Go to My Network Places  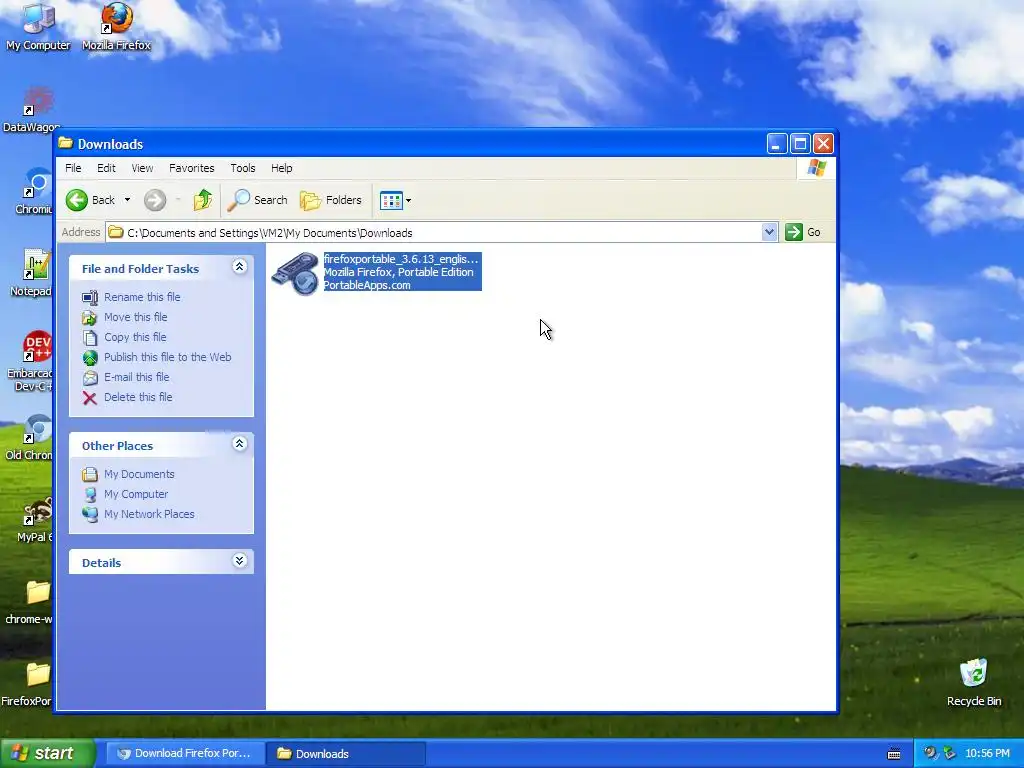[150, 515]
